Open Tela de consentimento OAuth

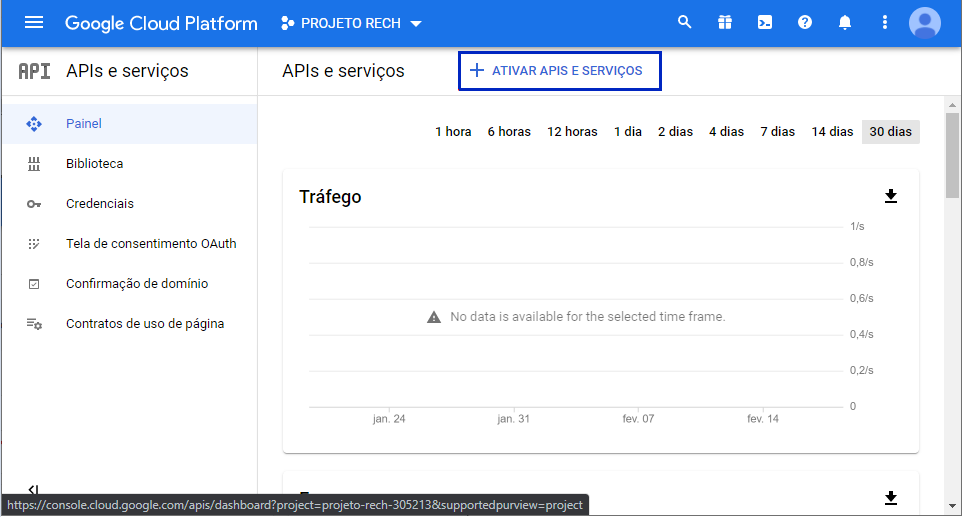[x=151, y=244]
